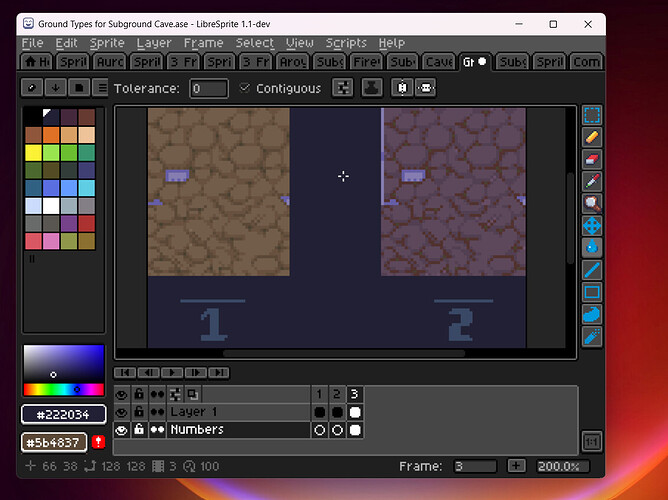Lock the Numbers layer with its padlock
Image resolution: width=668 pixels, height=500 pixels.
coord(139,430)
